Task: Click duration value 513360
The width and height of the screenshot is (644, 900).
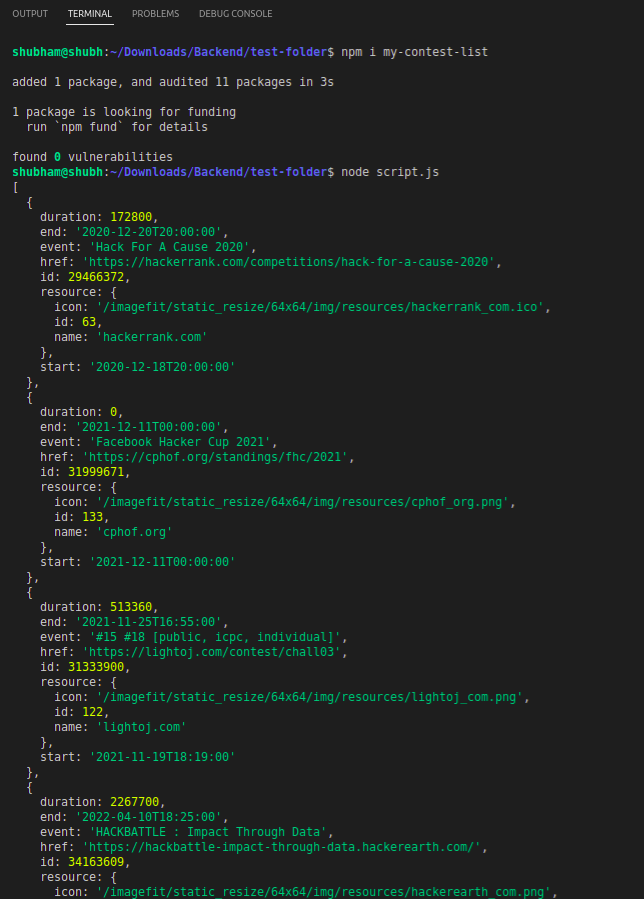Action: 131,607
